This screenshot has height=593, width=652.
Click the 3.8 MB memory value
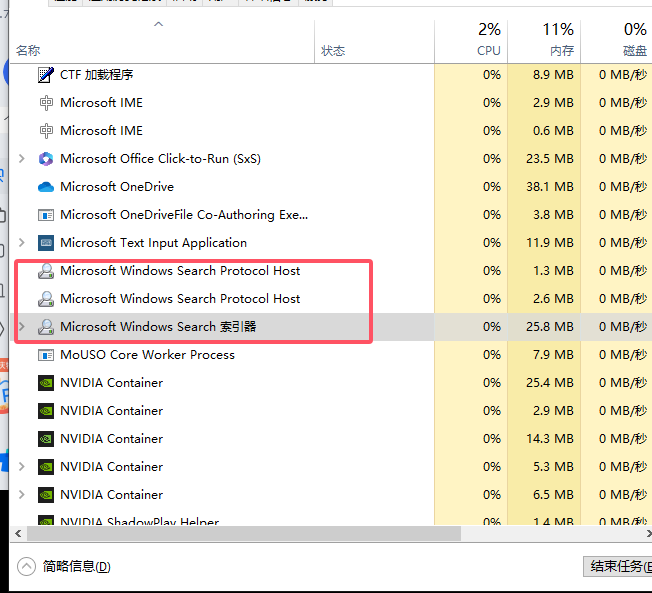click(553, 215)
